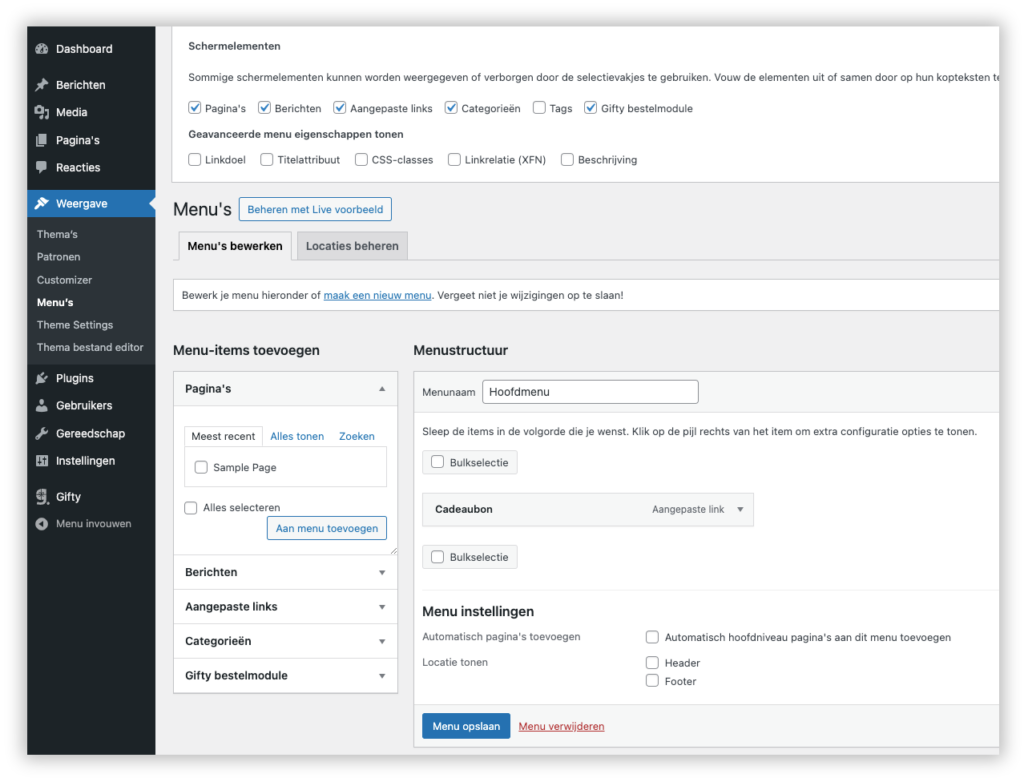This screenshot has width=1024, height=778.
Task: Toggle the Berichten screen element checkbox
Action: [264, 108]
